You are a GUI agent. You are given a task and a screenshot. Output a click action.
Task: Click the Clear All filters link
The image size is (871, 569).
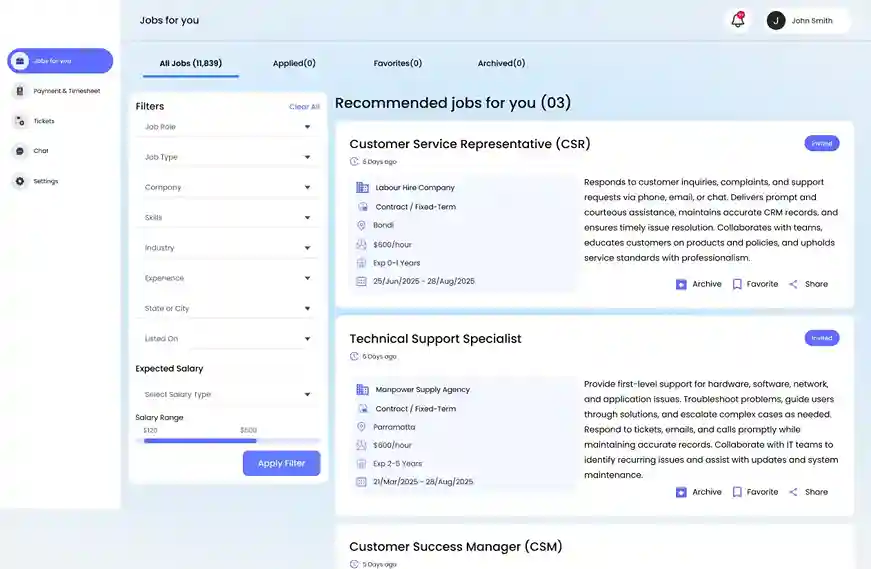click(x=304, y=107)
